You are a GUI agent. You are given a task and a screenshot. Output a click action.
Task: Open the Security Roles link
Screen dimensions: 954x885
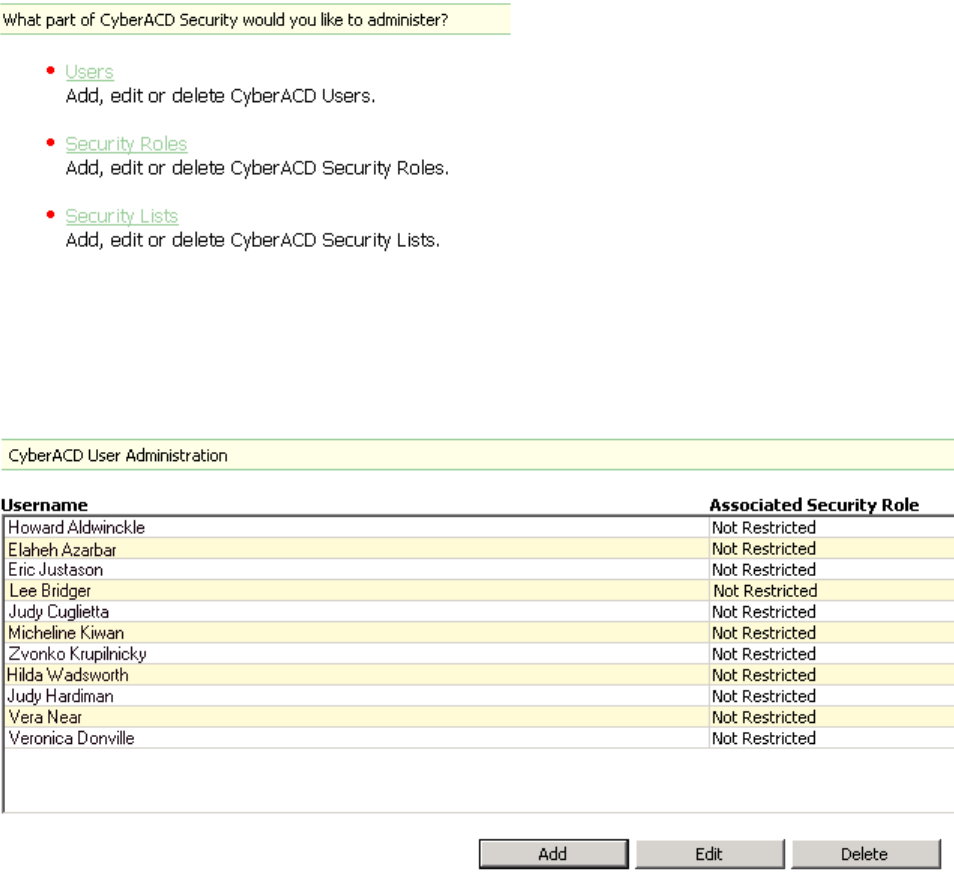pos(127,144)
